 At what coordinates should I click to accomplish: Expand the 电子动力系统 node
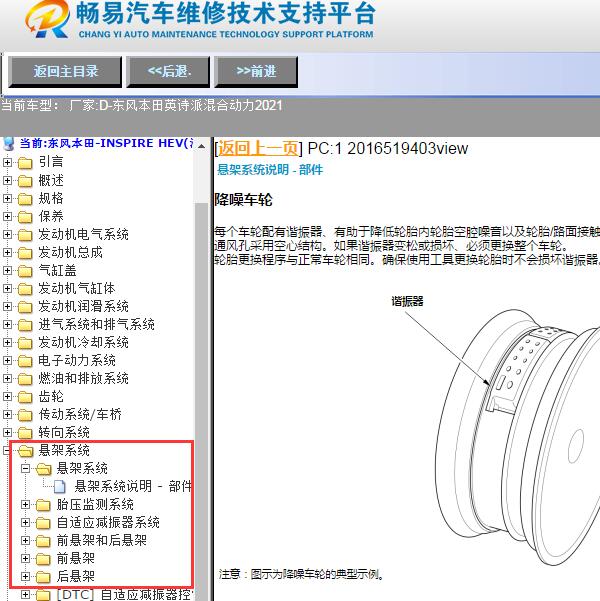pyautogui.click(x=7, y=361)
